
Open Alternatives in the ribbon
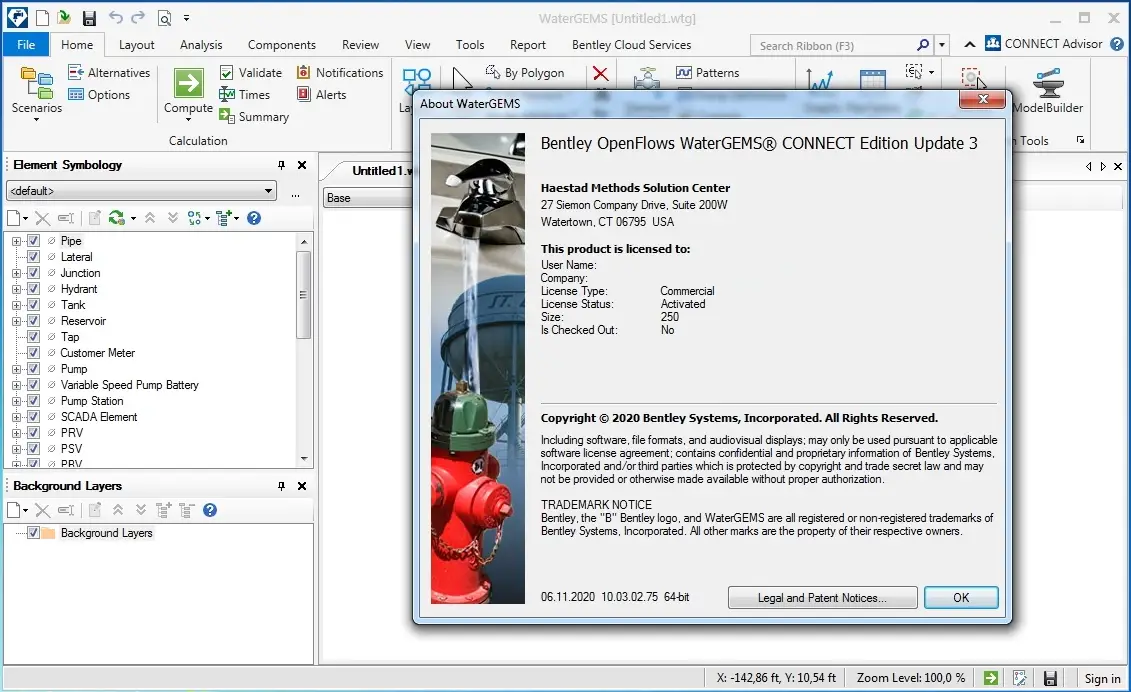click(109, 72)
